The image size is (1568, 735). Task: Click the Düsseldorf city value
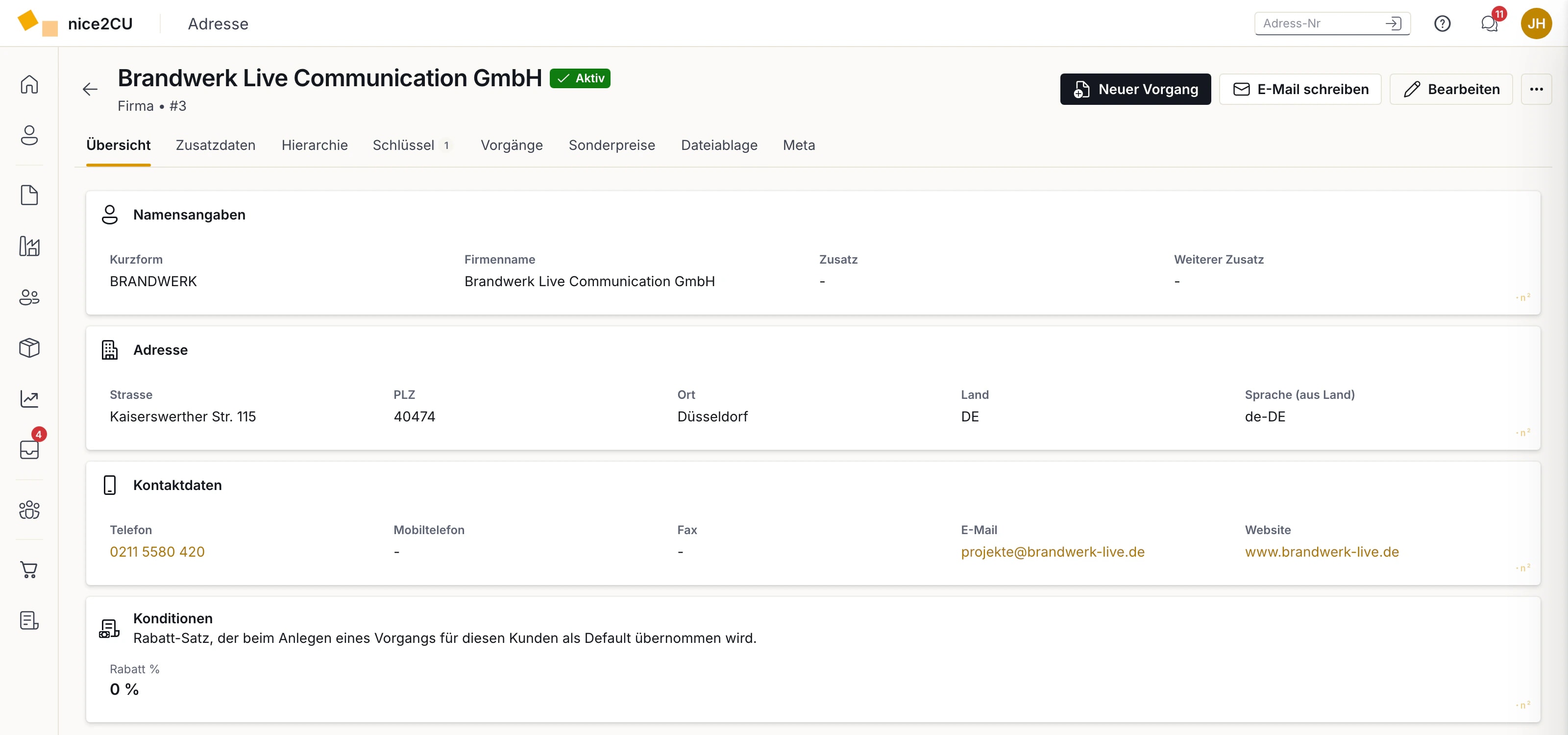click(x=712, y=417)
